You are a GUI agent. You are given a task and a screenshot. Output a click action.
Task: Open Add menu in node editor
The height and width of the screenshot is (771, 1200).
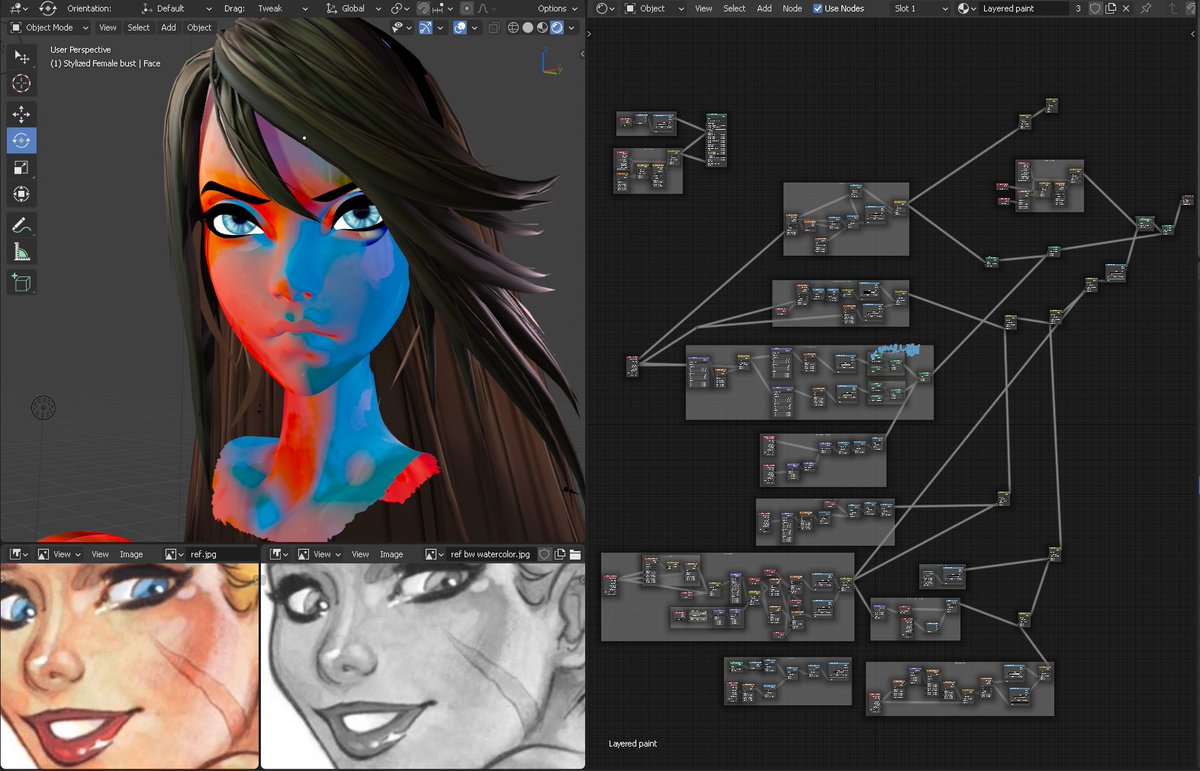click(x=763, y=8)
